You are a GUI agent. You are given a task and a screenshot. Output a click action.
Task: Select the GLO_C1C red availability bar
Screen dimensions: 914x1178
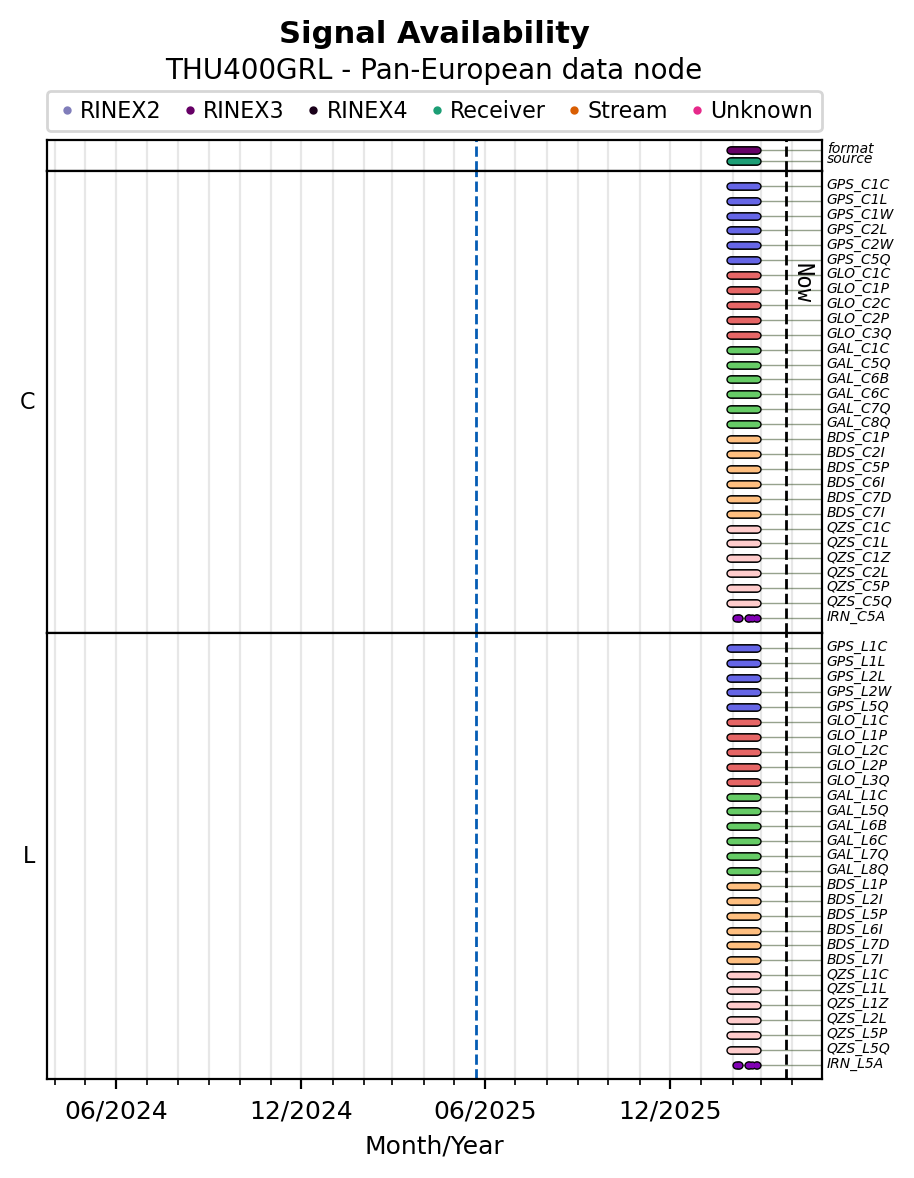pos(743,275)
